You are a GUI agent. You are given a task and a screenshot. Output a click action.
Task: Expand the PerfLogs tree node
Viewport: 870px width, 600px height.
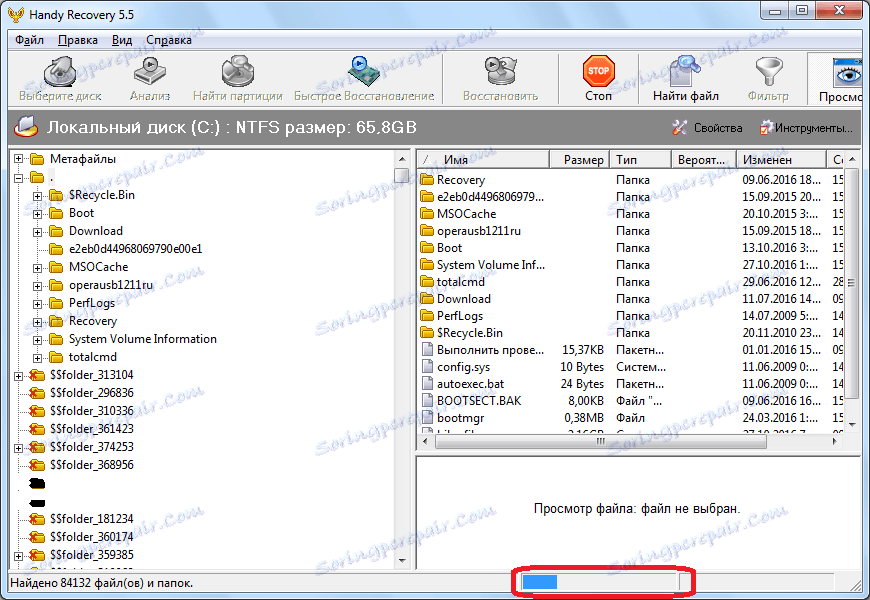37,304
